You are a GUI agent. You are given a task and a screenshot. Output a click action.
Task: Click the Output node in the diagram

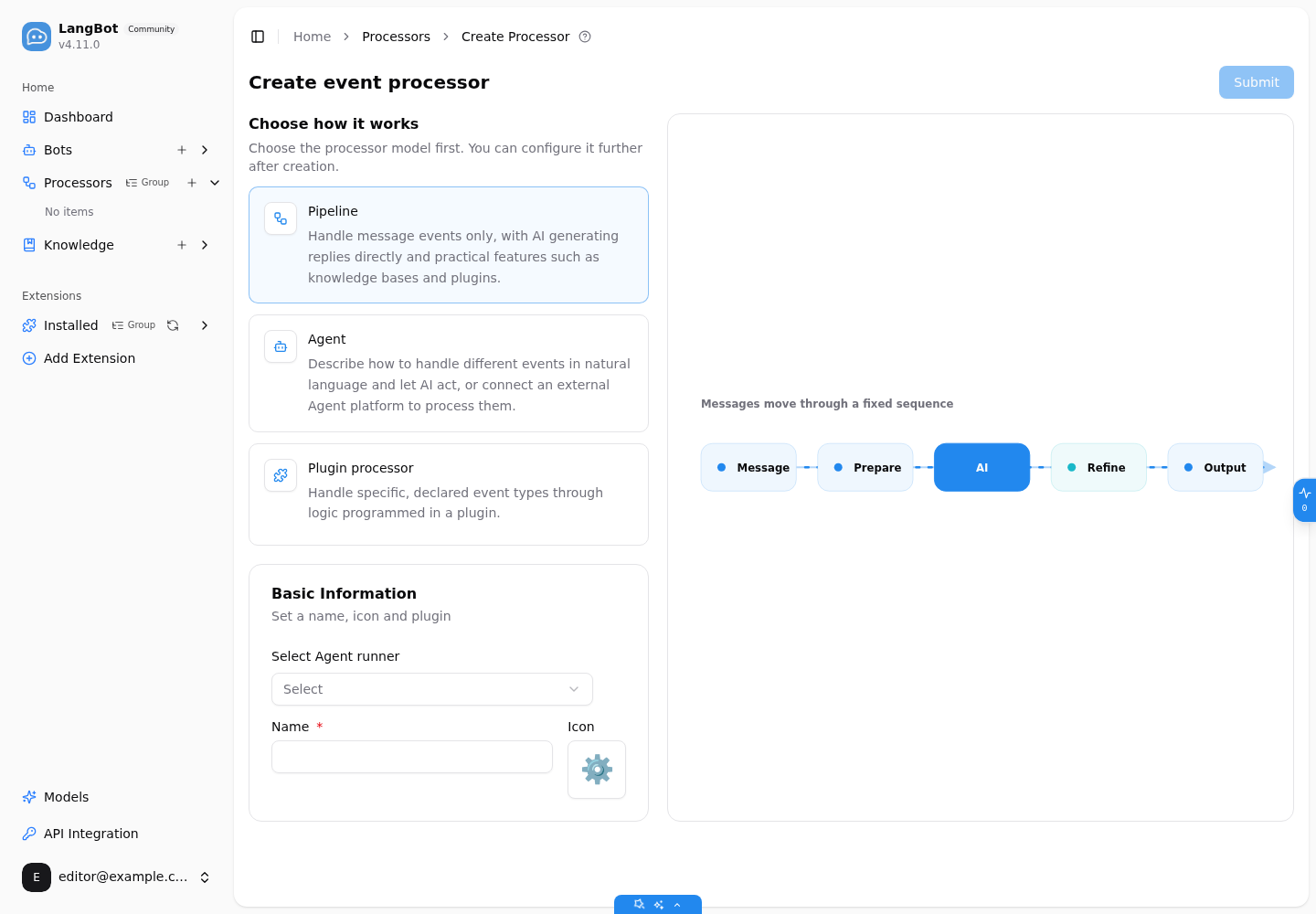(x=1215, y=467)
